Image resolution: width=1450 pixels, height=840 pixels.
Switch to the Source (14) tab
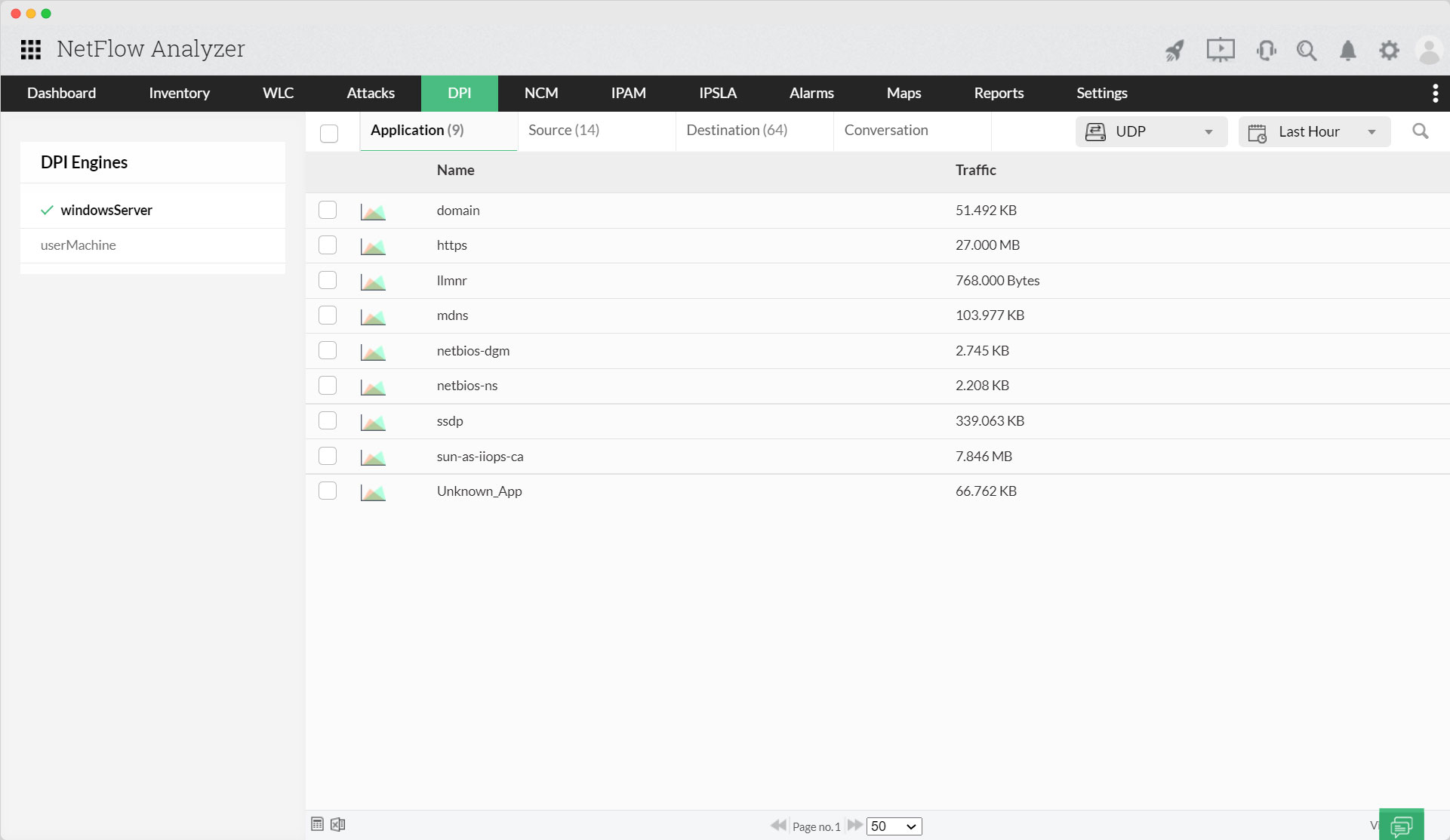(x=564, y=131)
